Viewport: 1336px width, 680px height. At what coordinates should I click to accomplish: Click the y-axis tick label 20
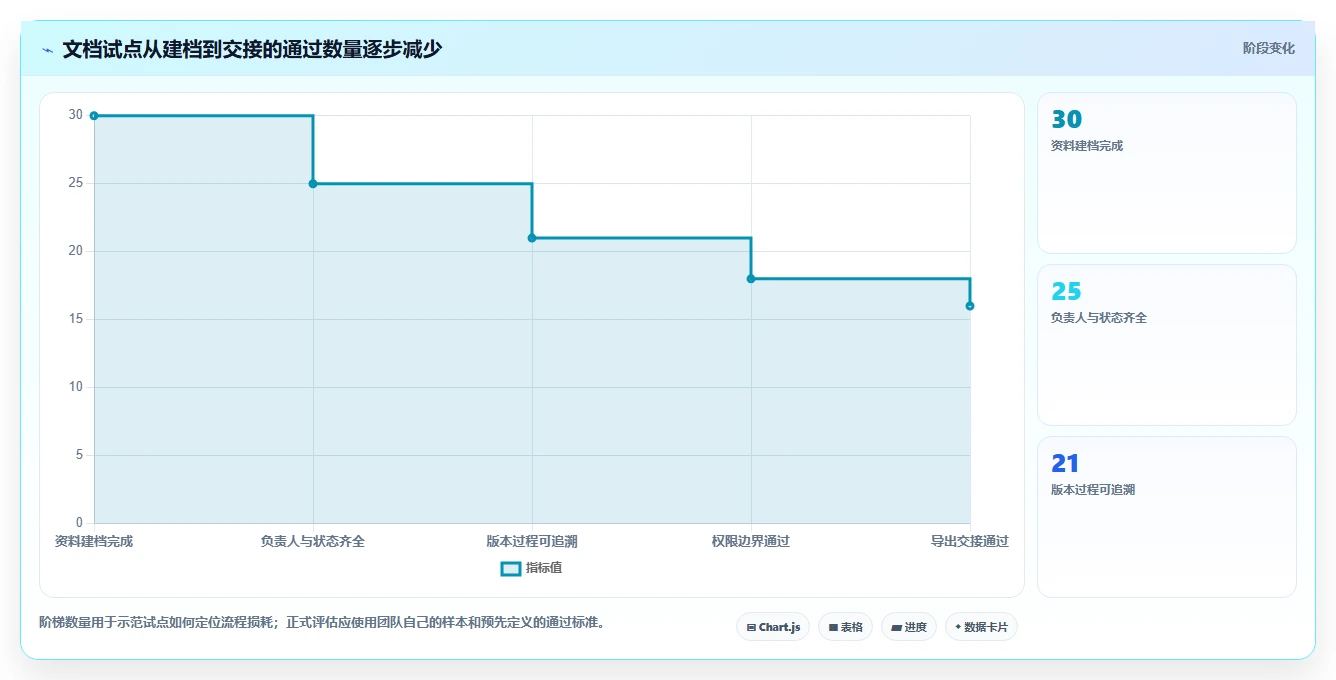[76, 251]
